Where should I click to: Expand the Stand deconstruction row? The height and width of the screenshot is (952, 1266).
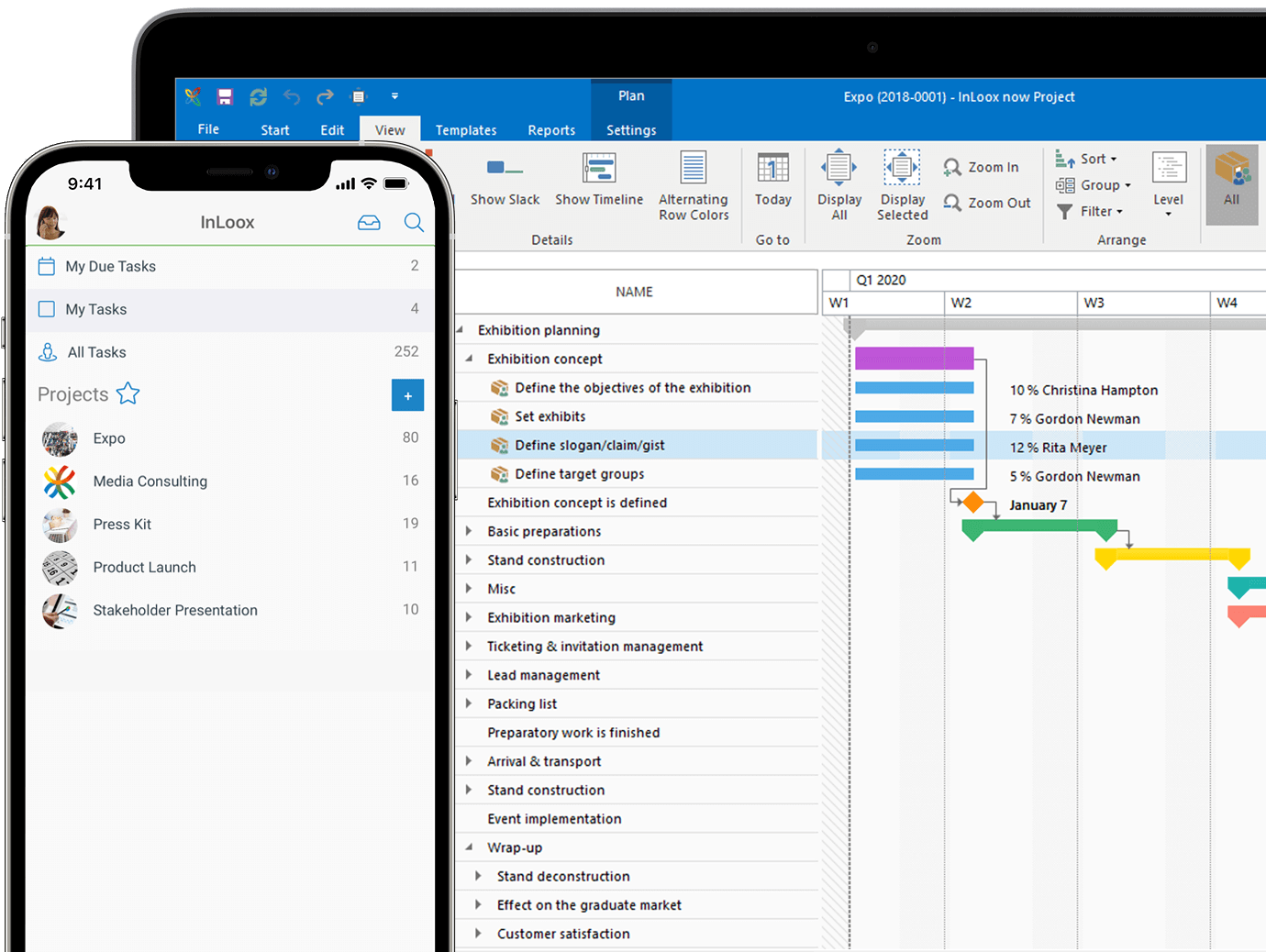[x=478, y=876]
